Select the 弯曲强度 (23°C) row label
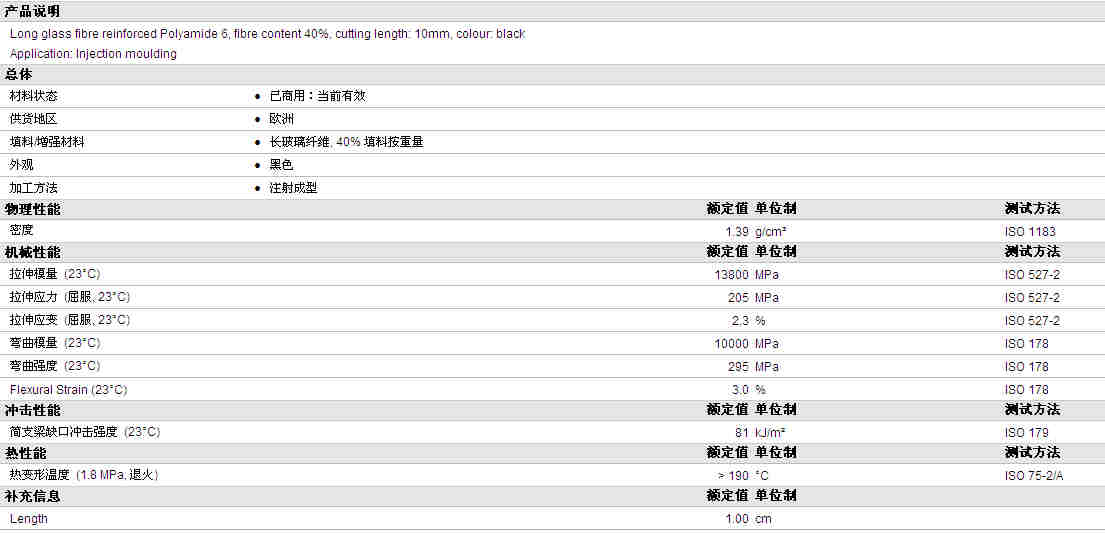This screenshot has width=1105, height=534. pos(55,366)
